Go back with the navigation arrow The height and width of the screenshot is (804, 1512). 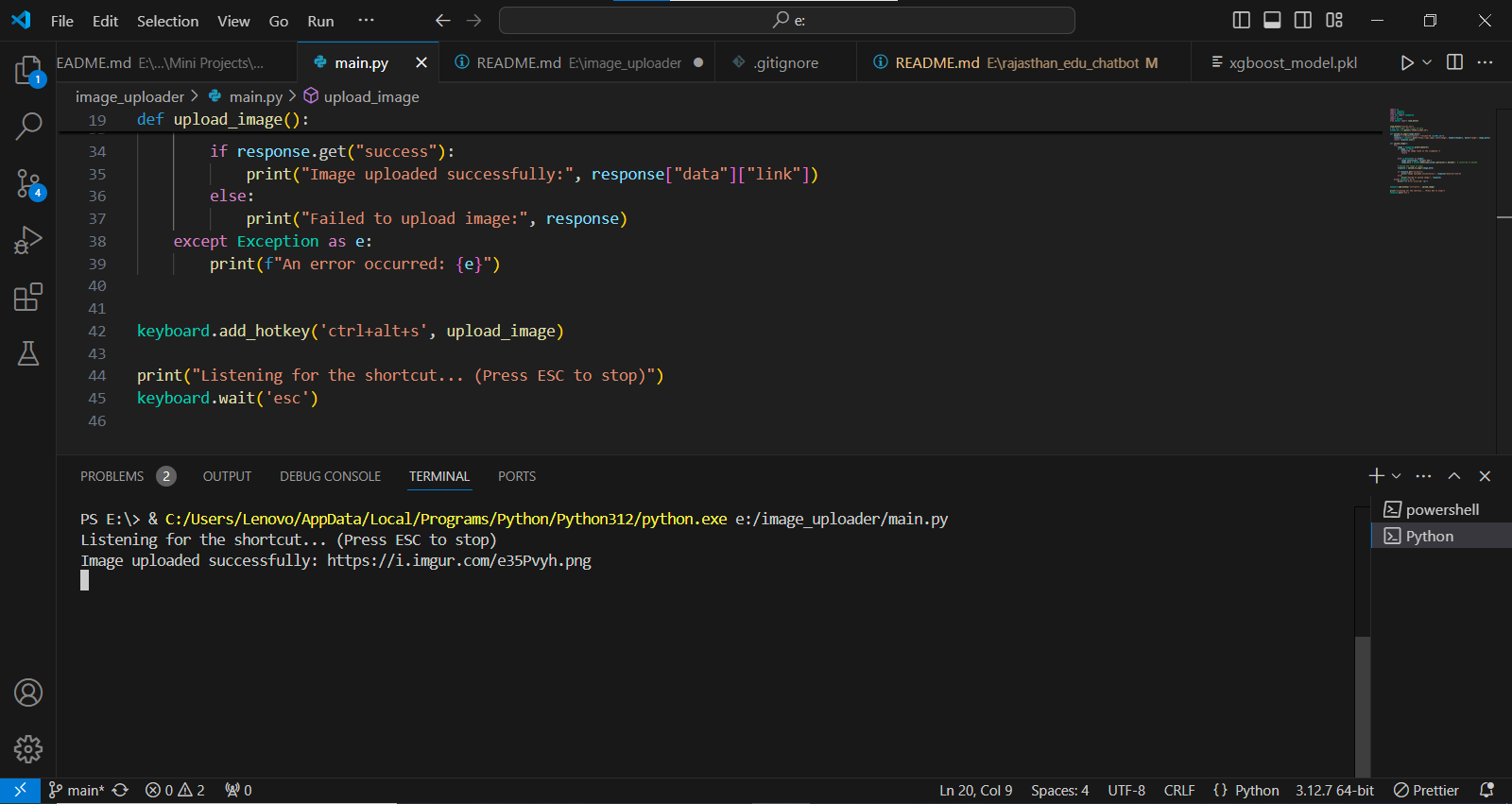(442, 20)
